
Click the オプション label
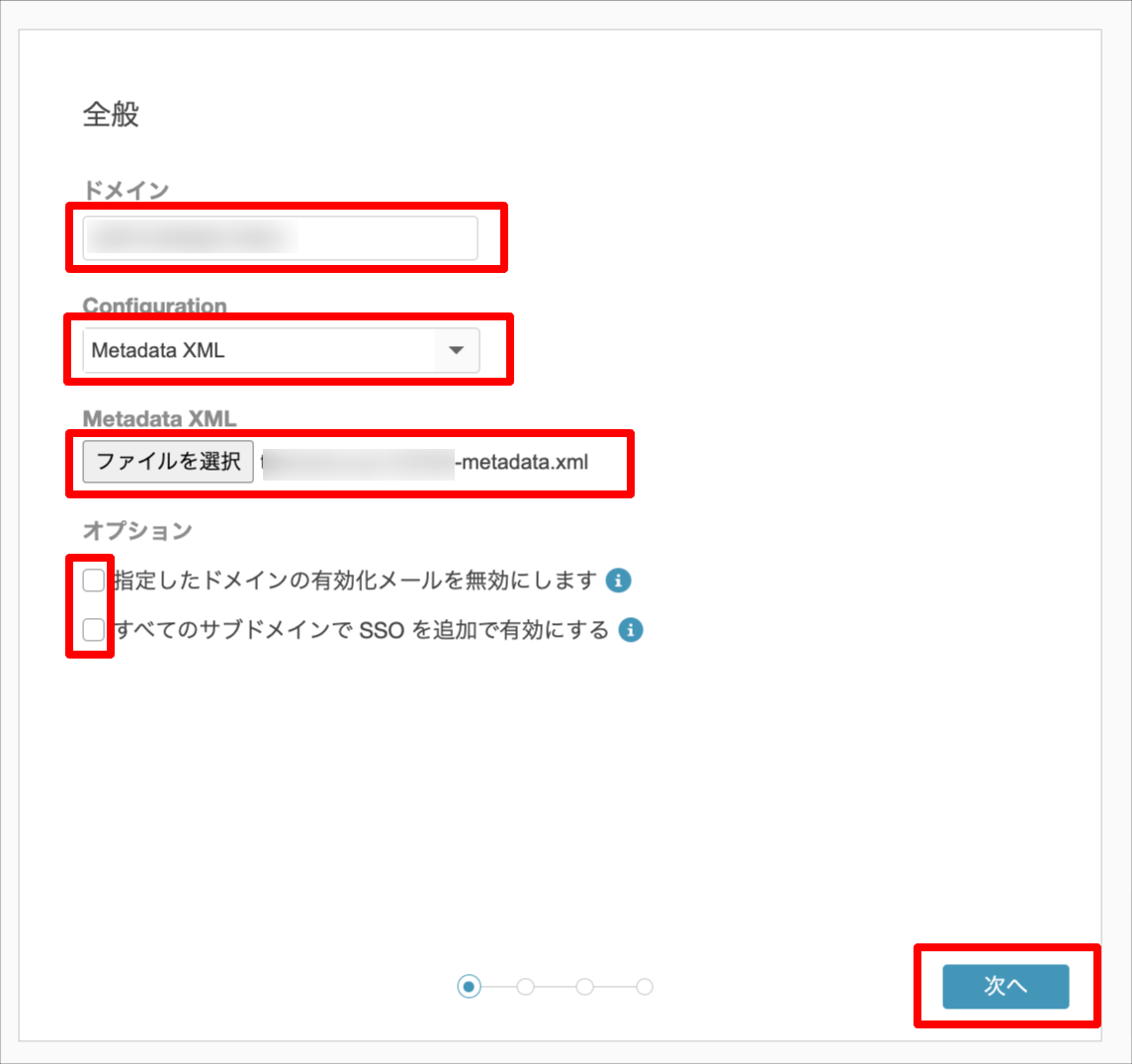137,531
